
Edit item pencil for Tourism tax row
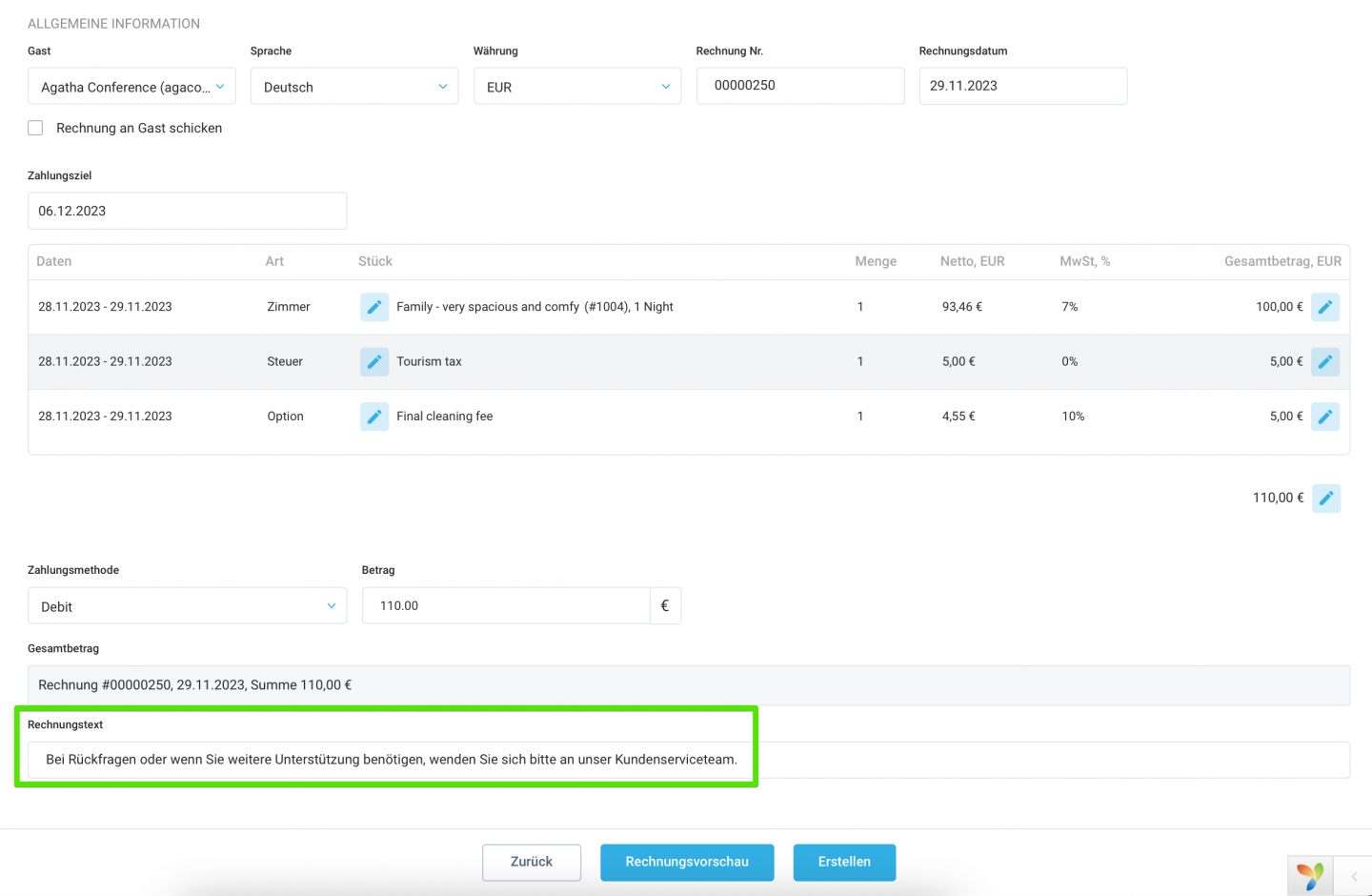tap(374, 361)
